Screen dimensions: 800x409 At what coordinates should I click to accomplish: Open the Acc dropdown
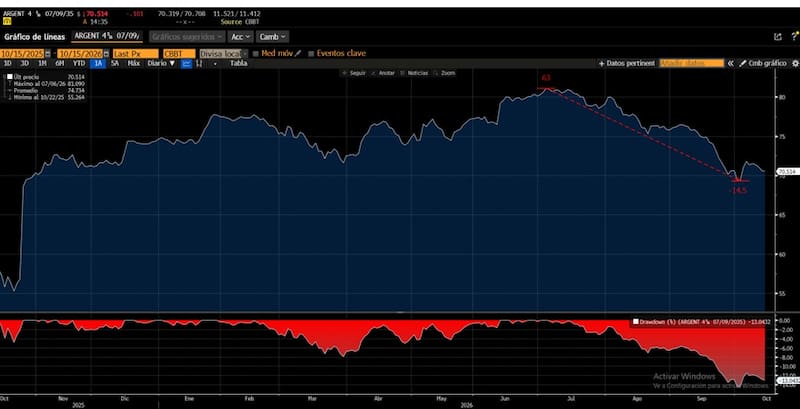(x=240, y=37)
